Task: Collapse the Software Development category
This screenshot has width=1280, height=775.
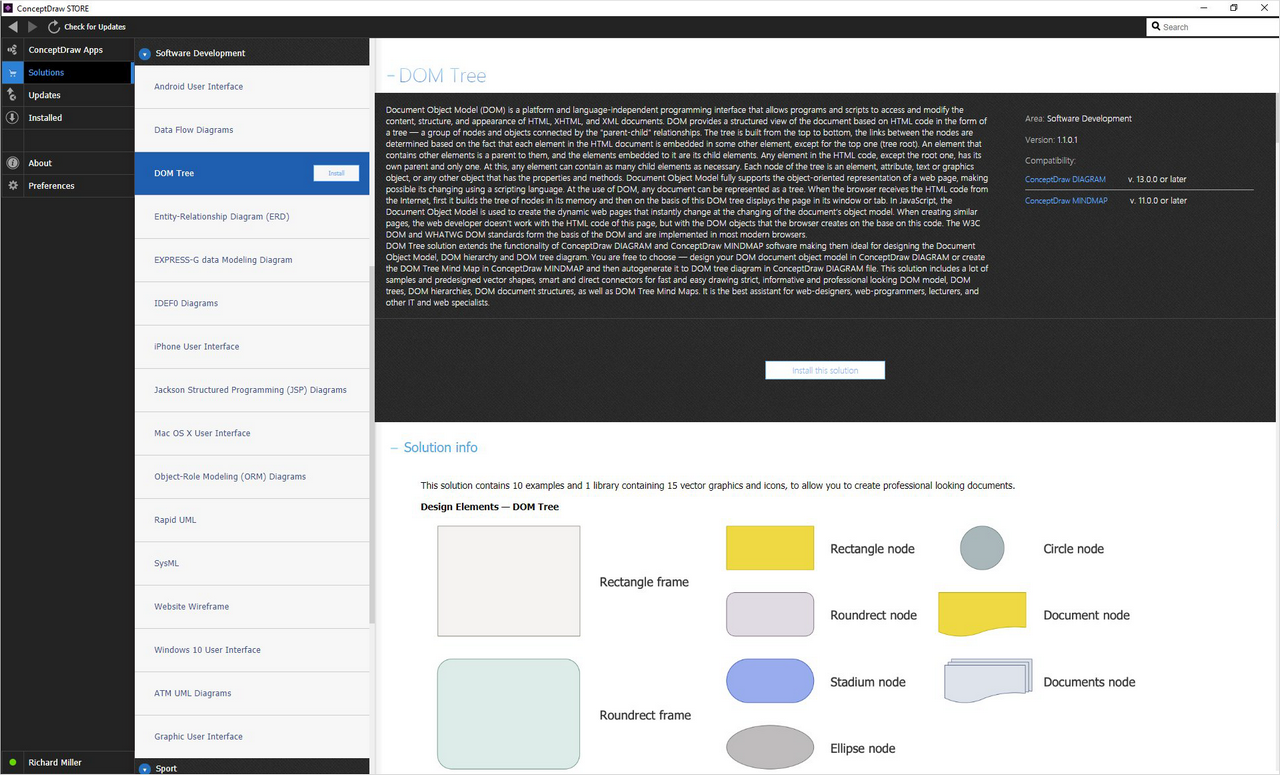Action: coord(145,54)
